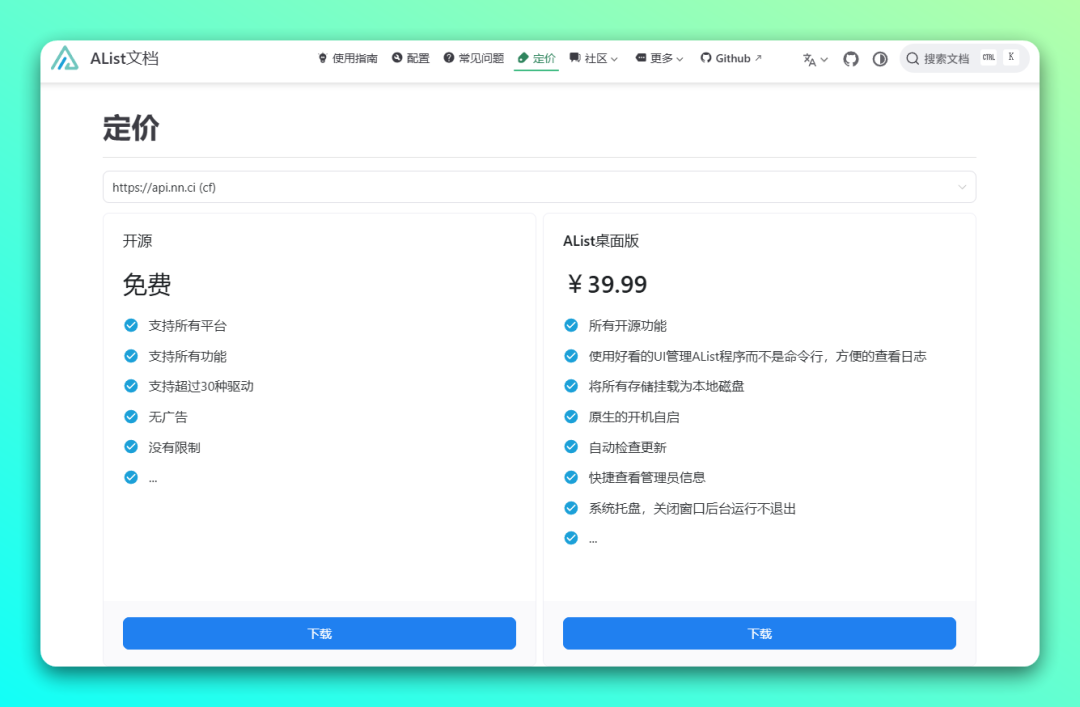This screenshot has width=1080, height=707.
Task: Click the CTRL shortcut key badge
Action: [x=988, y=57]
